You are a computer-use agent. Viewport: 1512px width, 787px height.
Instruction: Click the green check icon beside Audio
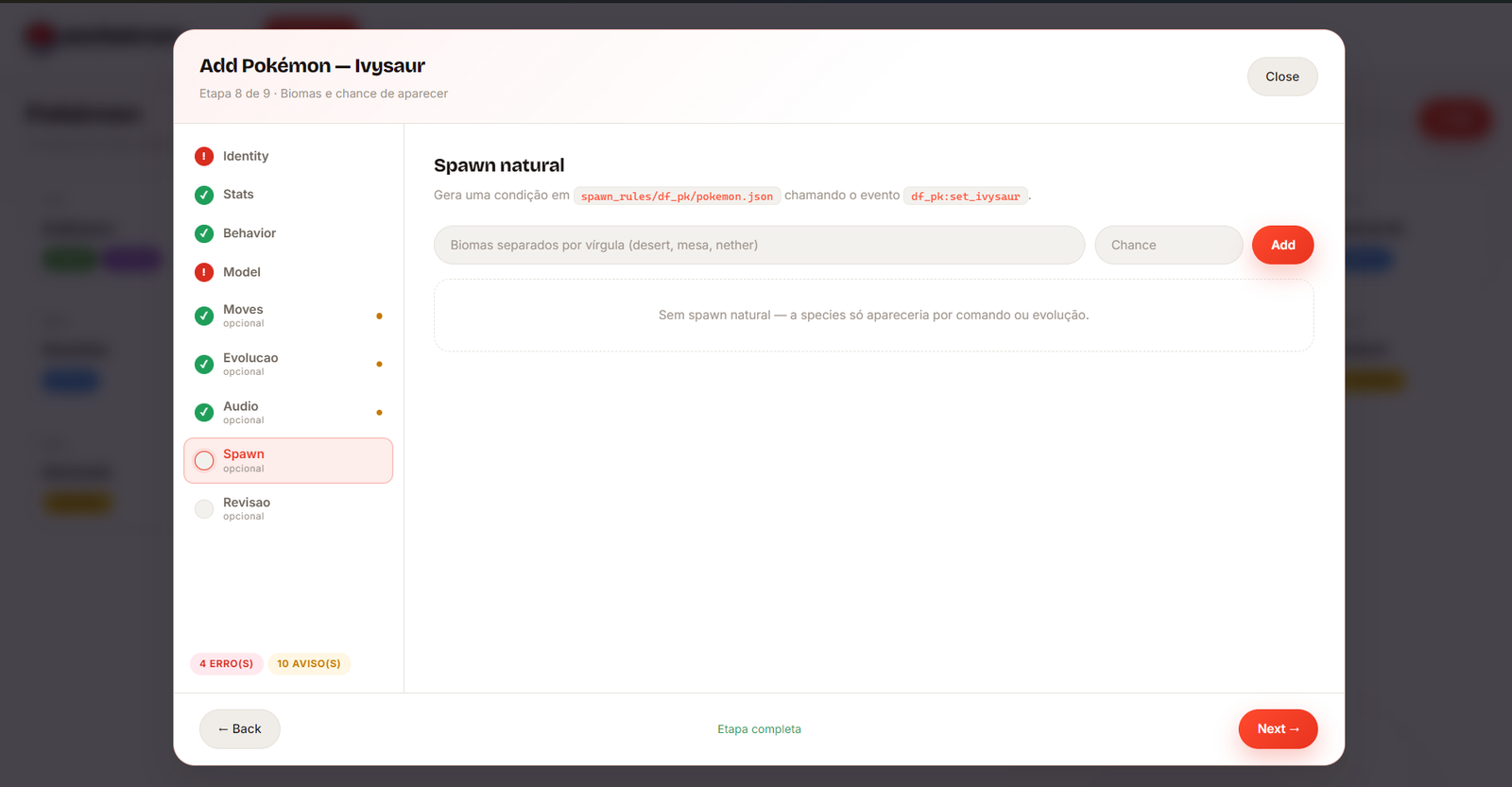pyautogui.click(x=204, y=412)
